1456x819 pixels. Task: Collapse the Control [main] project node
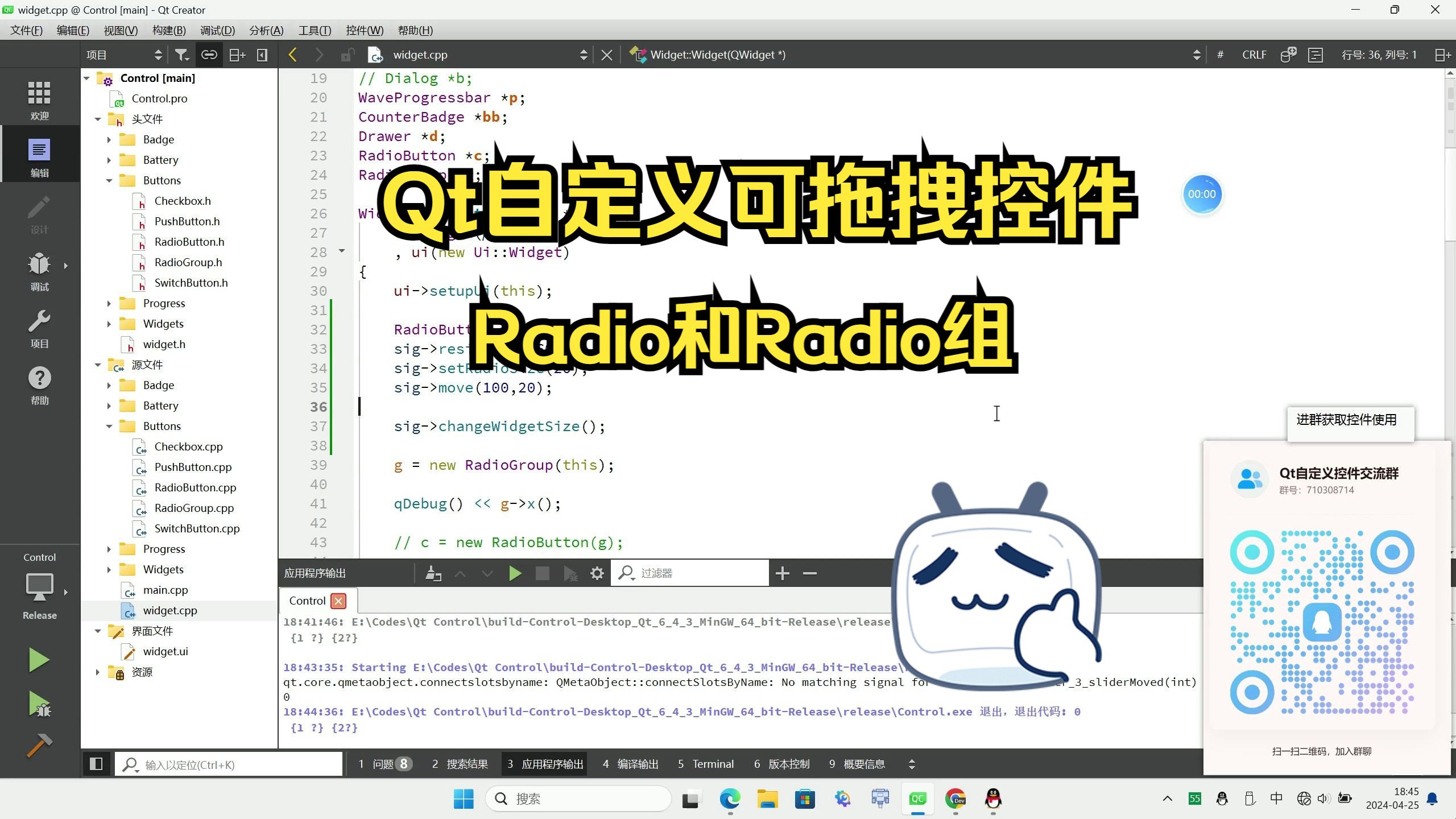(87, 78)
